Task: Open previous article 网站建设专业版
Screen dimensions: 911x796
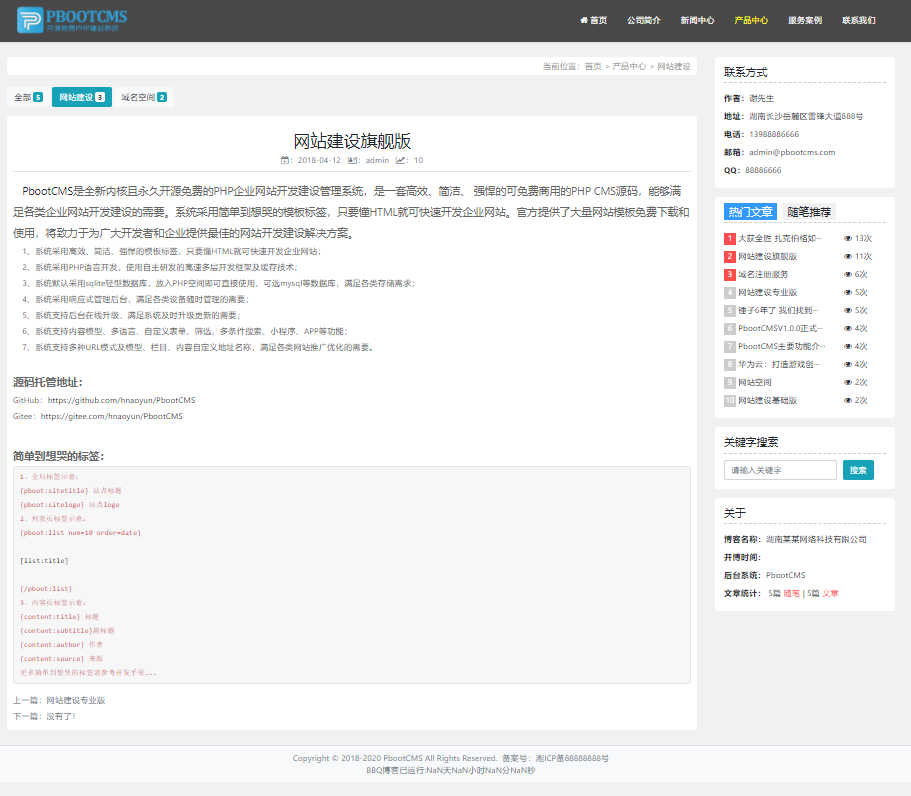Action: coord(76,700)
